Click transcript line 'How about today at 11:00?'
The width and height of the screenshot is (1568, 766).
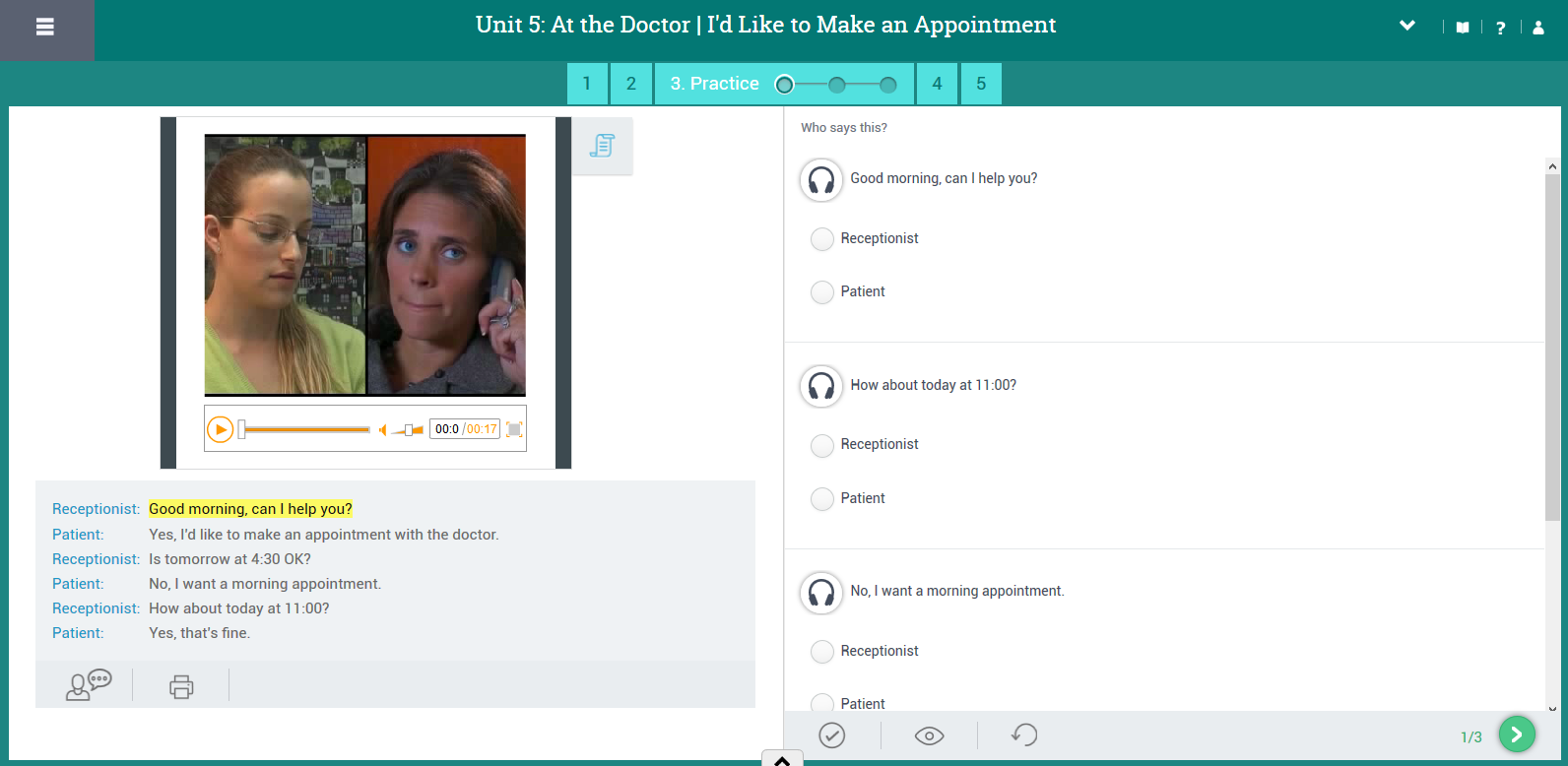click(x=239, y=608)
